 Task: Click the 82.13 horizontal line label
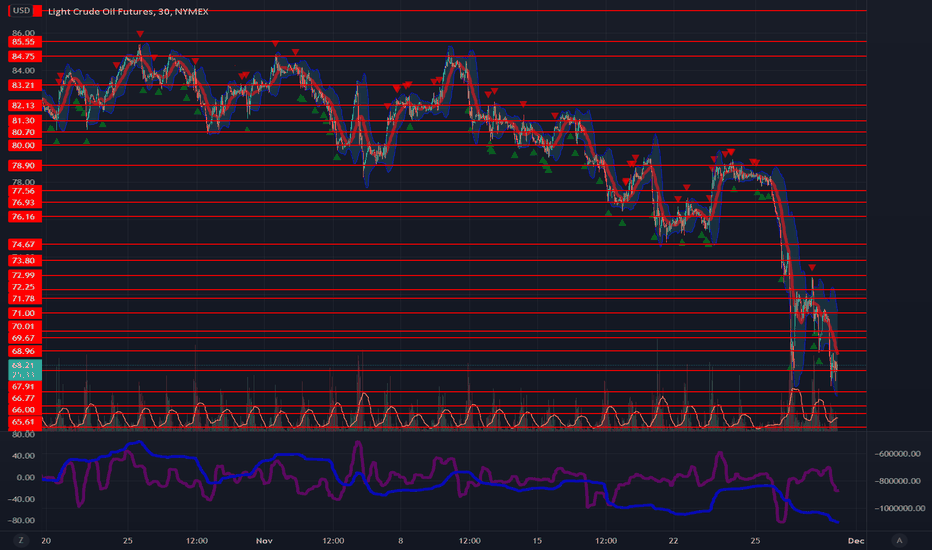[24, 105]
